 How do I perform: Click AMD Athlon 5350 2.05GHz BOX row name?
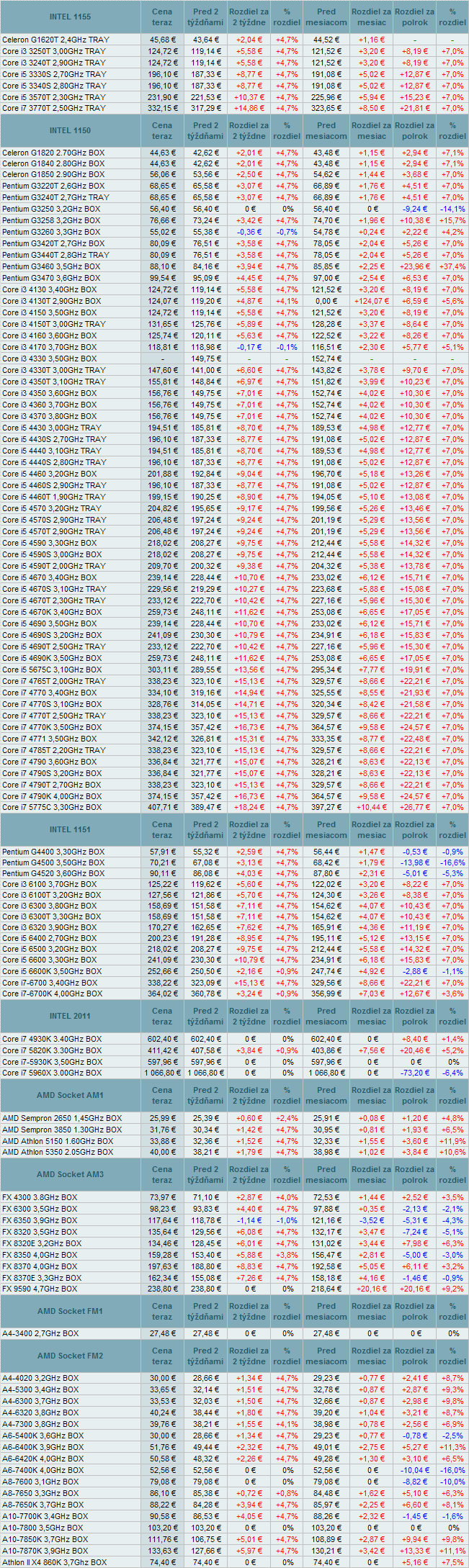[58, 1152]
